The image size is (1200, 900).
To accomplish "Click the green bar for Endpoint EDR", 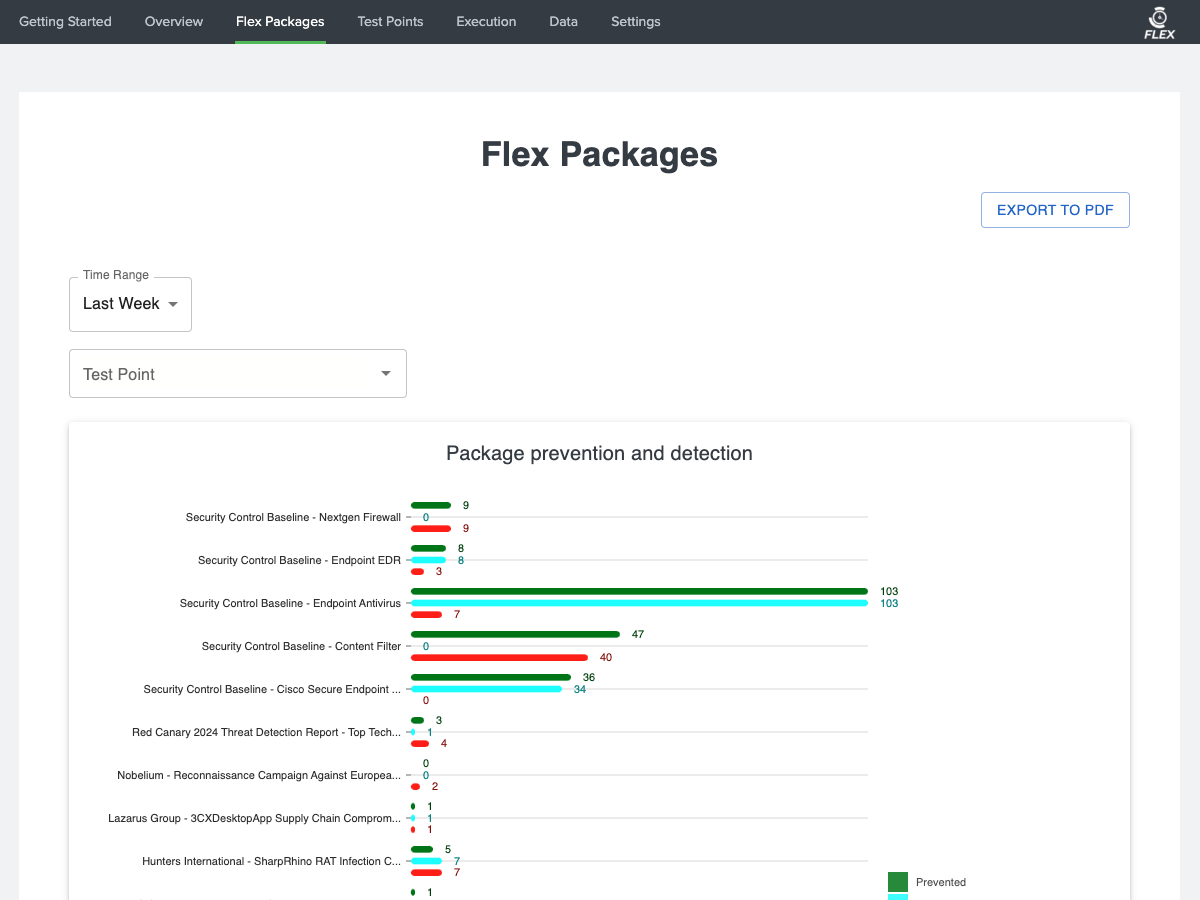I will 429,548.
